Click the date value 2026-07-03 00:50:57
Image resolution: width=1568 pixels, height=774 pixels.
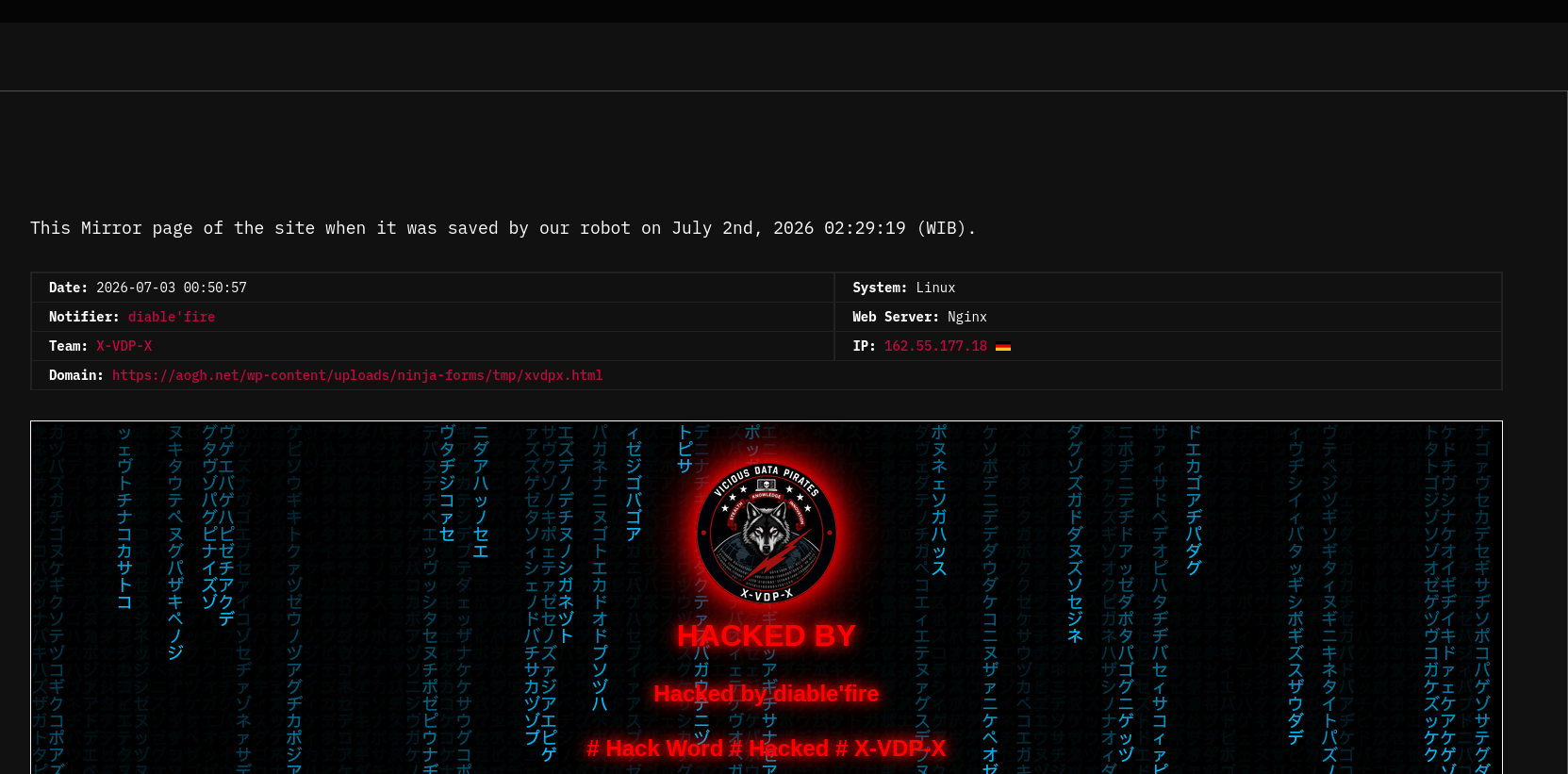coord(172,288)
